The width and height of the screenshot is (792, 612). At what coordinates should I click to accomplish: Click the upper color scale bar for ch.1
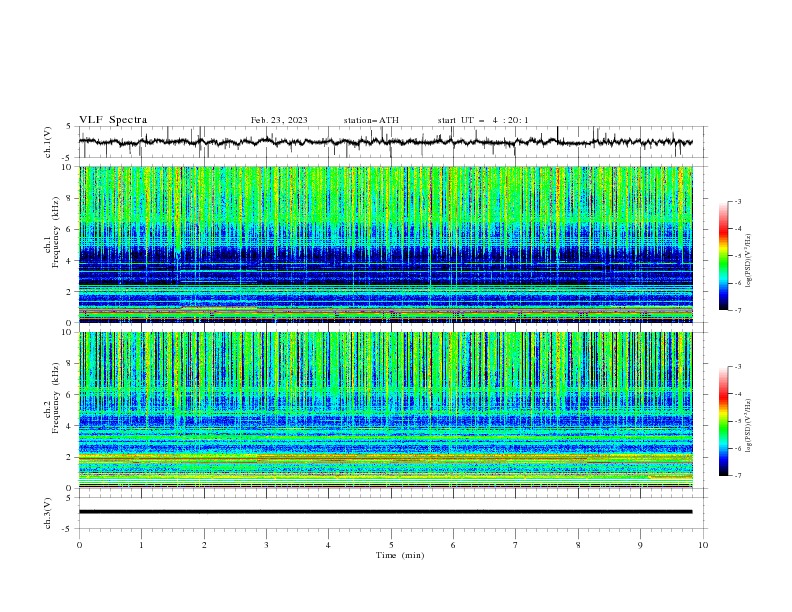point(723,256)
